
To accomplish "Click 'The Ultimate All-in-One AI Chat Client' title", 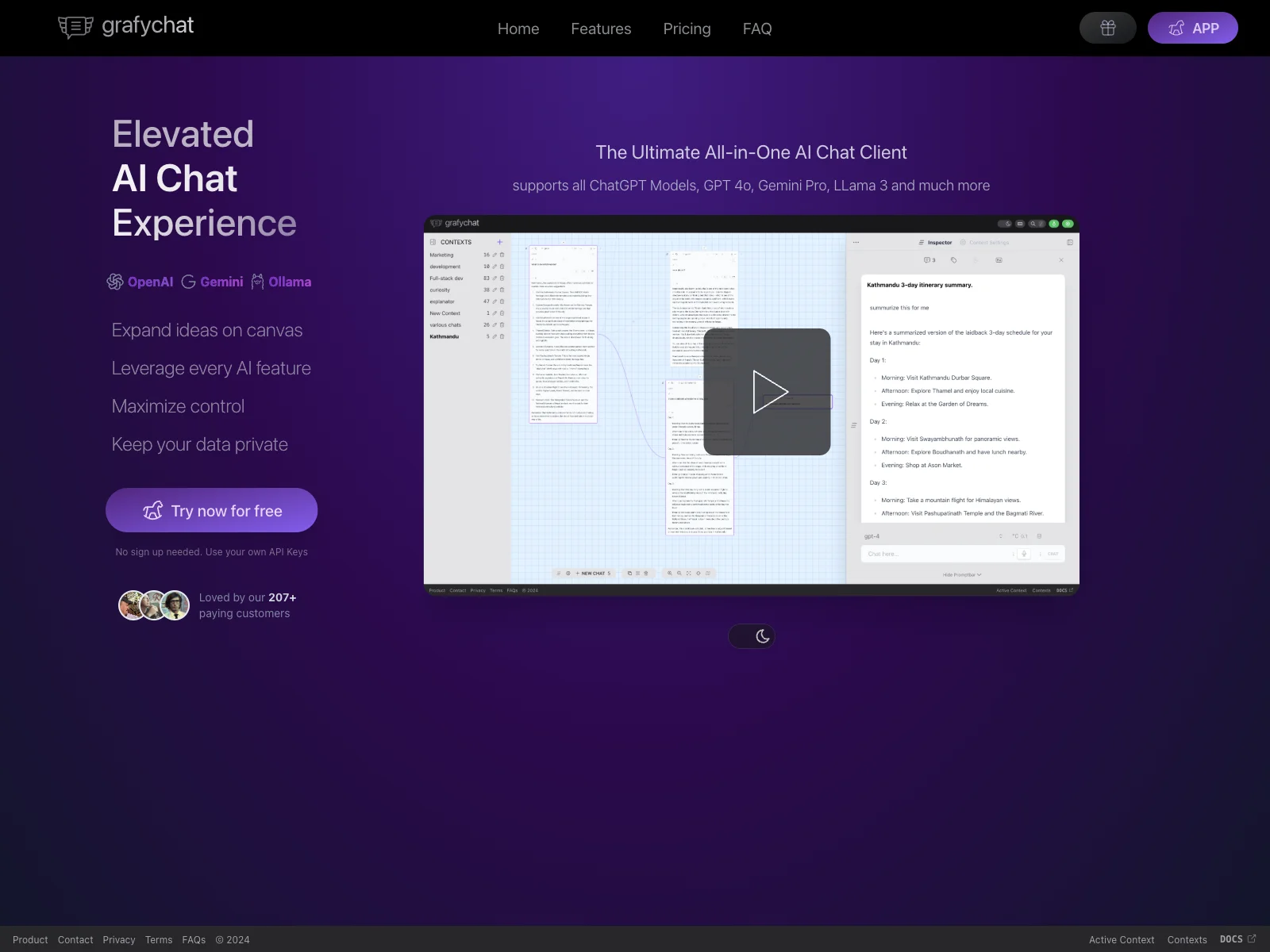I will pyautogui.click(x=751, y=152).
